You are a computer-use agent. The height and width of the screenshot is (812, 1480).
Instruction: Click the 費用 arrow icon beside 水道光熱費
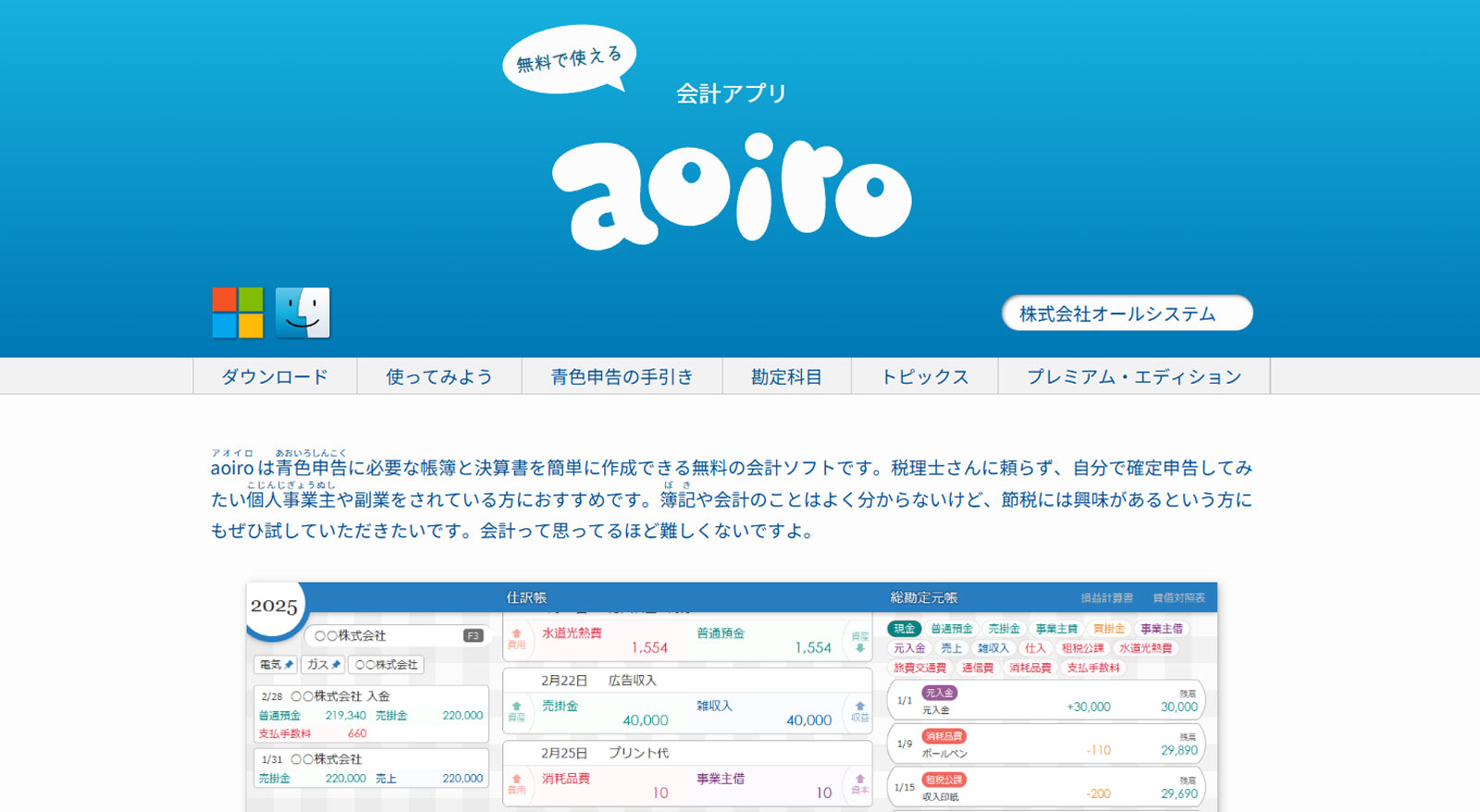[516, 638]
